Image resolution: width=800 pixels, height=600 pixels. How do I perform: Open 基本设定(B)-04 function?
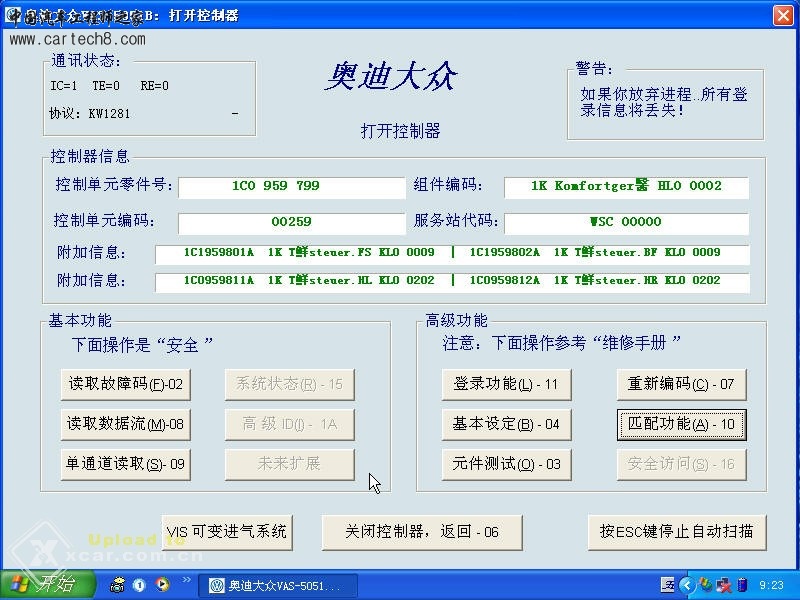pos(506,424)
